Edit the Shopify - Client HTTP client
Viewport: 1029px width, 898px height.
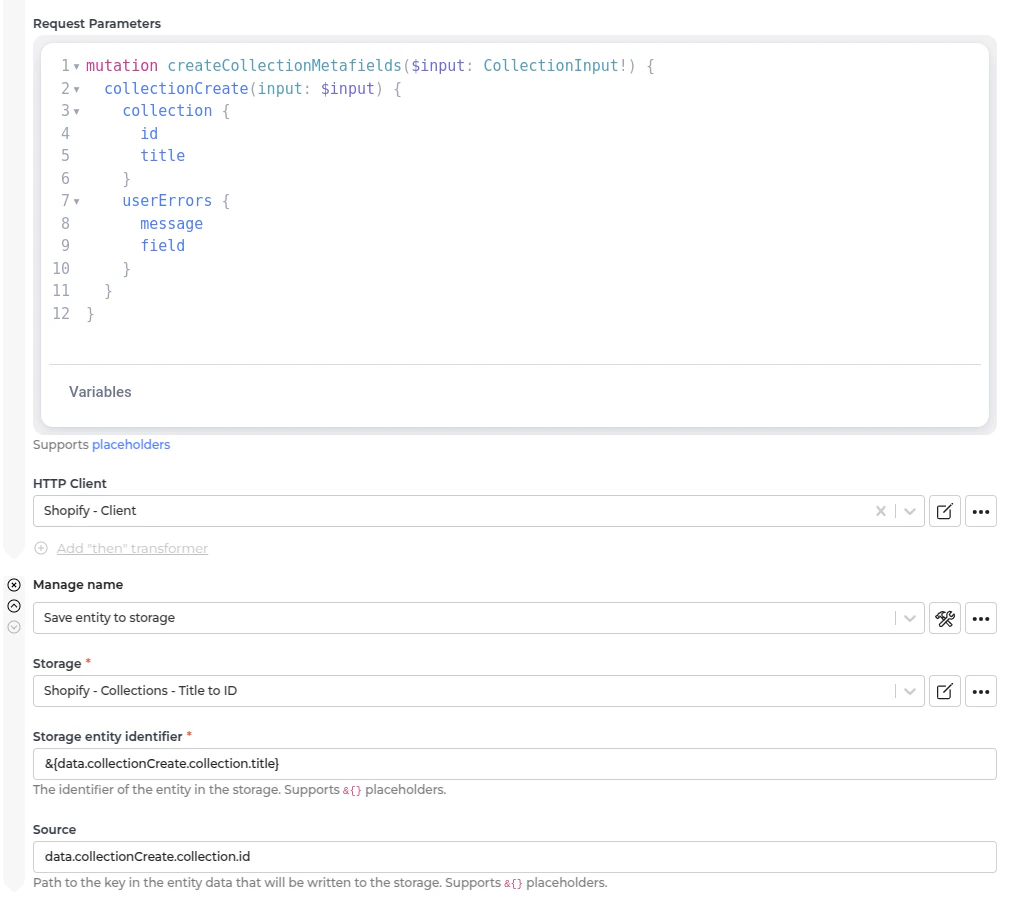click(x=945, y=511)
